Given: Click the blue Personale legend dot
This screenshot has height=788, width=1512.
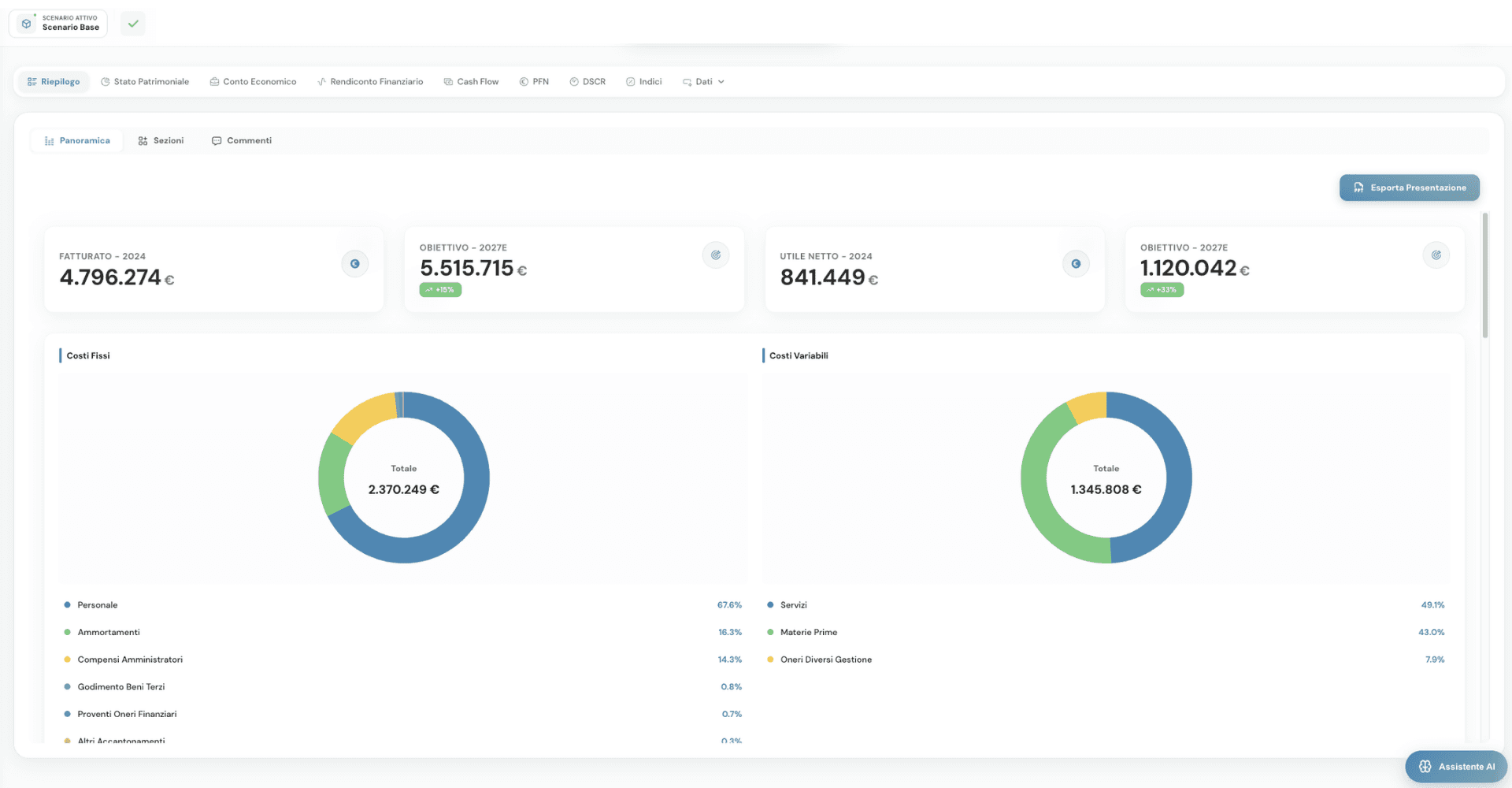Looking at the screenshot, I should [67, 605].
